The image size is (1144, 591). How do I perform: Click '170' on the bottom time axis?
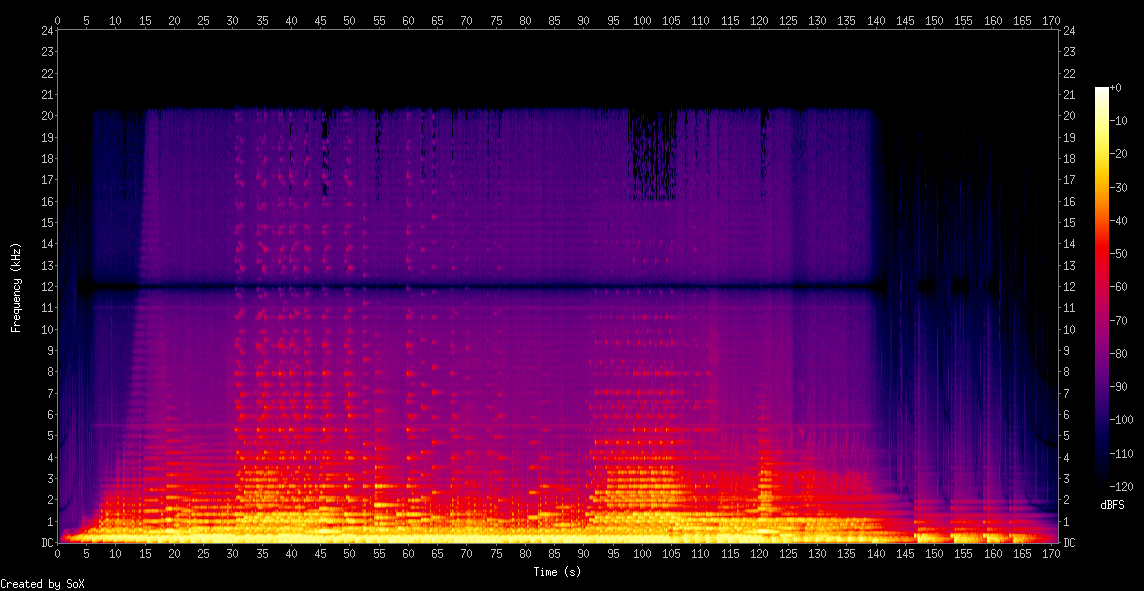[1051, 554]
